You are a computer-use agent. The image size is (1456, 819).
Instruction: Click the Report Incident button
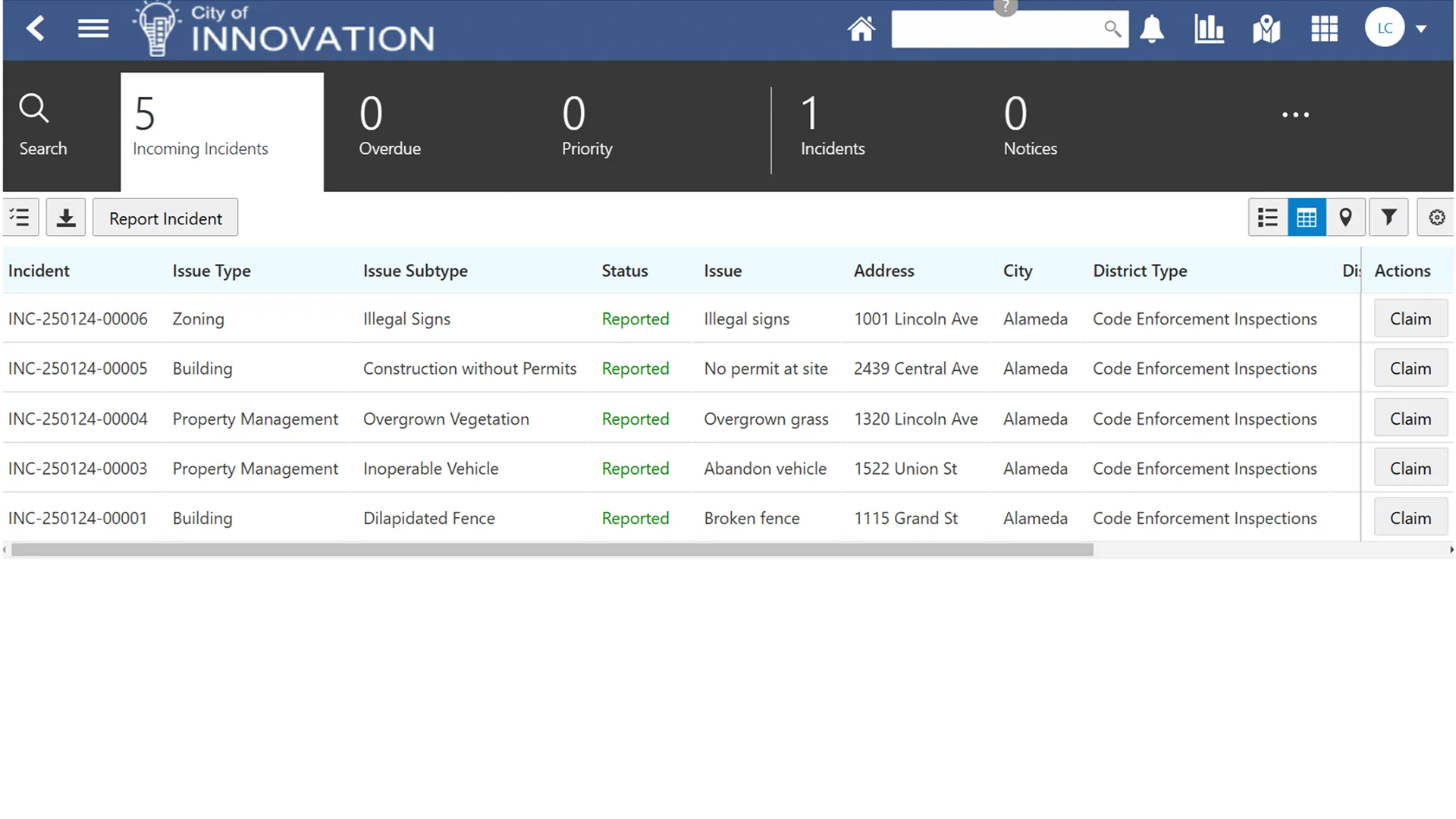(x=165, y=218)
